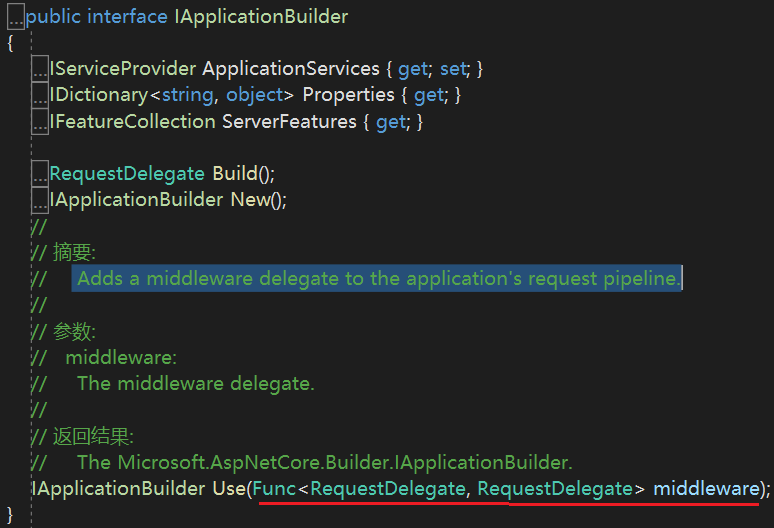Click 'The middleware delegate.' comment line

(x=195, y=384)
